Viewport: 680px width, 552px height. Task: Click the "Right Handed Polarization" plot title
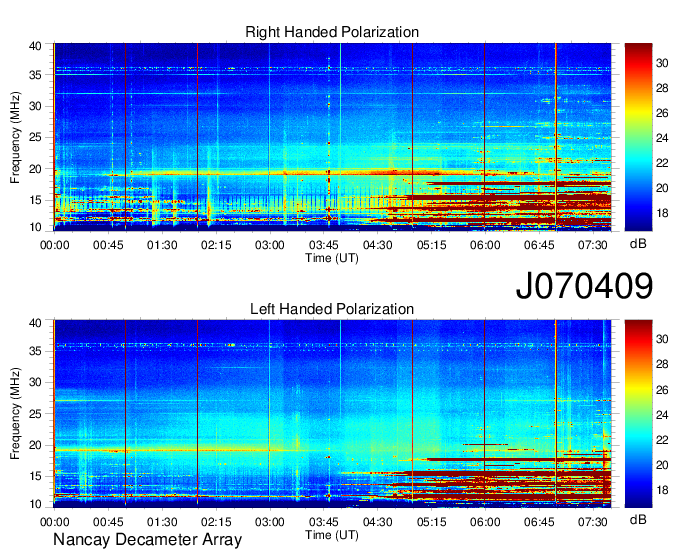click(x=332, y=32)
